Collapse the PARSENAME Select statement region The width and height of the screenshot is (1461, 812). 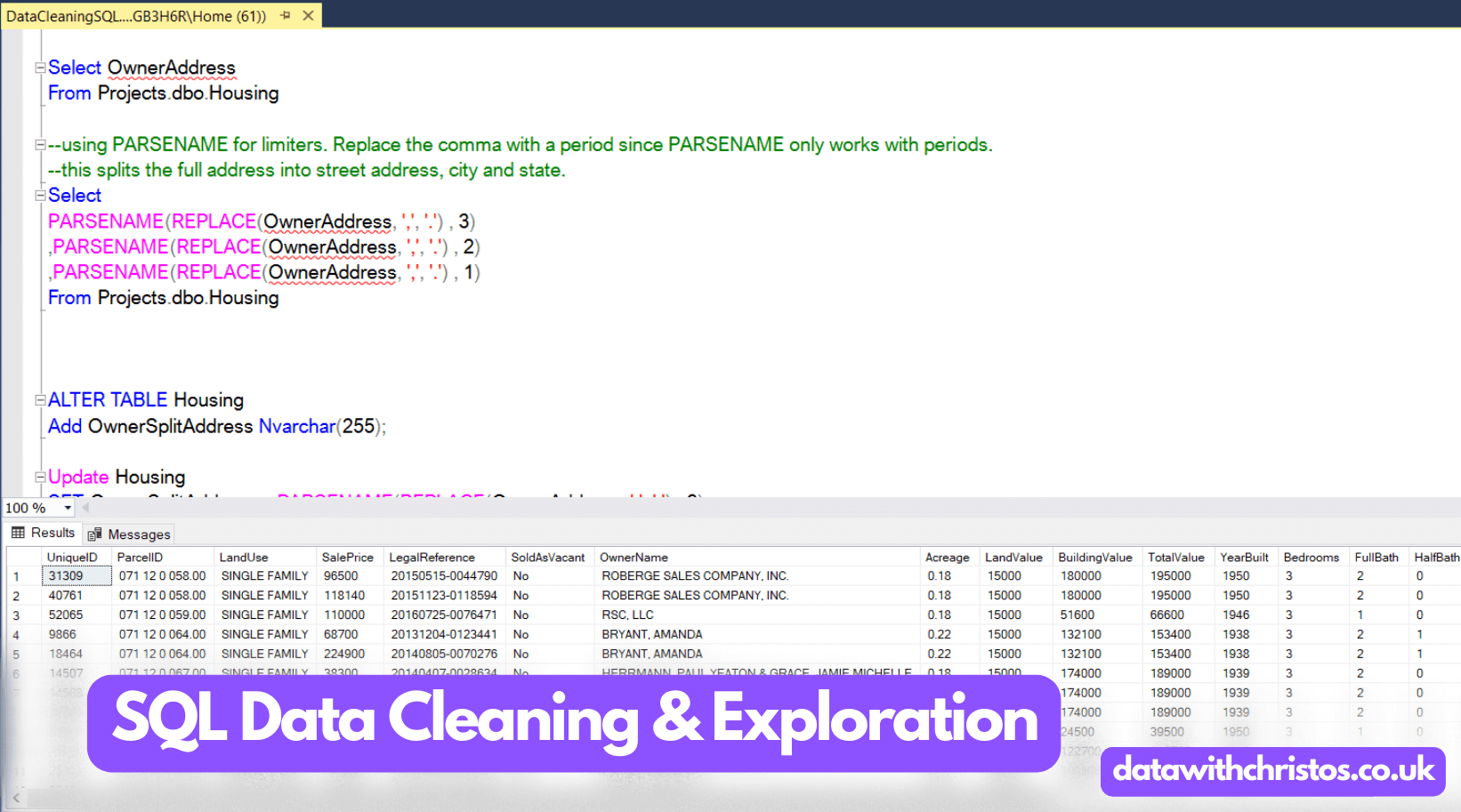pos(39,195)
